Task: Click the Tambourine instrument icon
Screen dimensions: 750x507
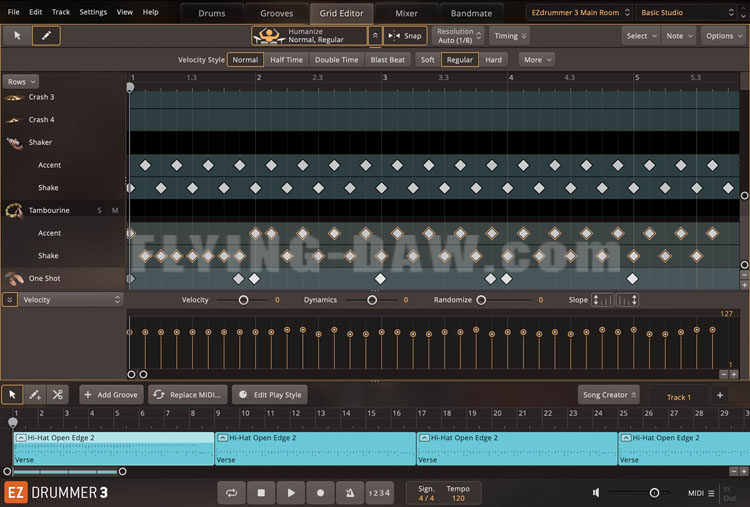Action: pos(14,210)
